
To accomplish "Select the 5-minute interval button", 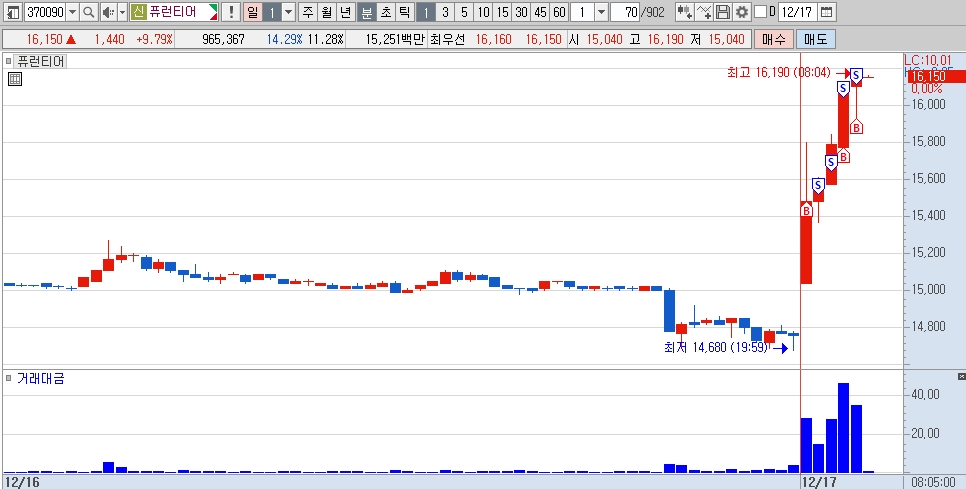I will coord(465,12).
